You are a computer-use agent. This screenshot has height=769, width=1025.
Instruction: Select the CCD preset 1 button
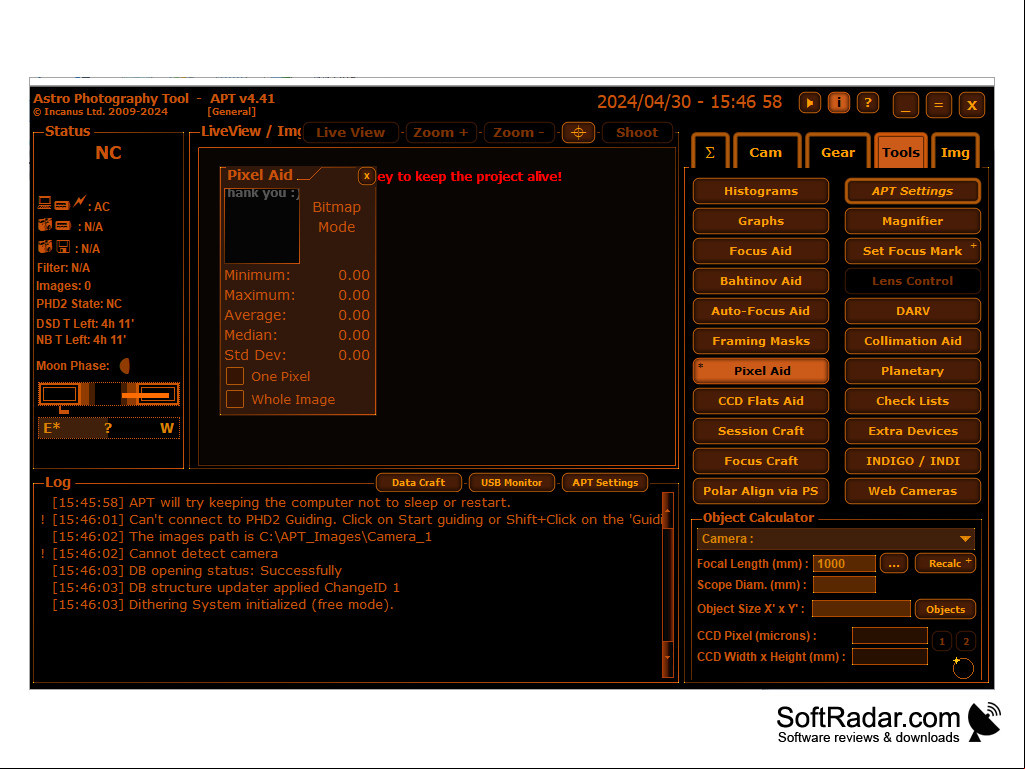(942, 641)
